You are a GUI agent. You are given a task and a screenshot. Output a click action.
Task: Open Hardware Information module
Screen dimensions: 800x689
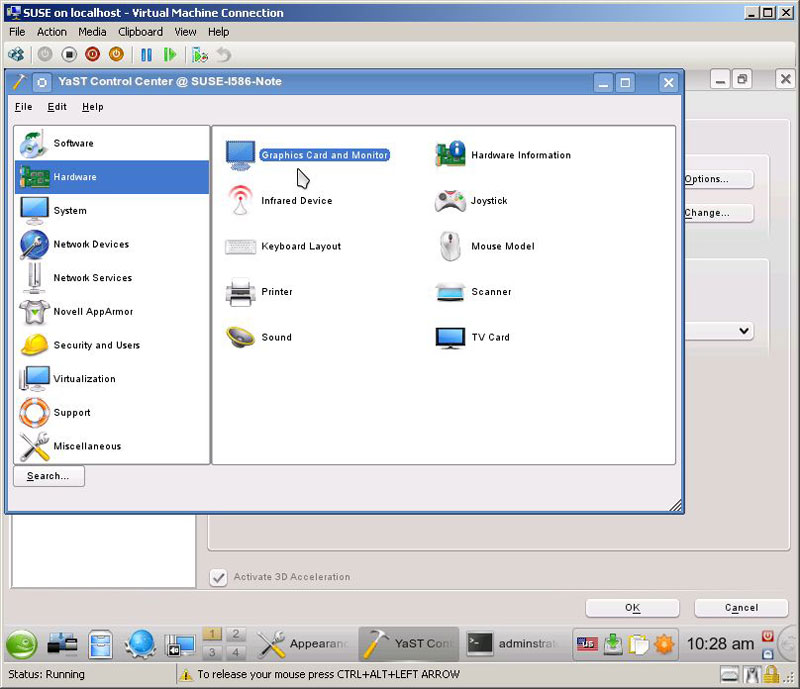[x=503, y=155]
